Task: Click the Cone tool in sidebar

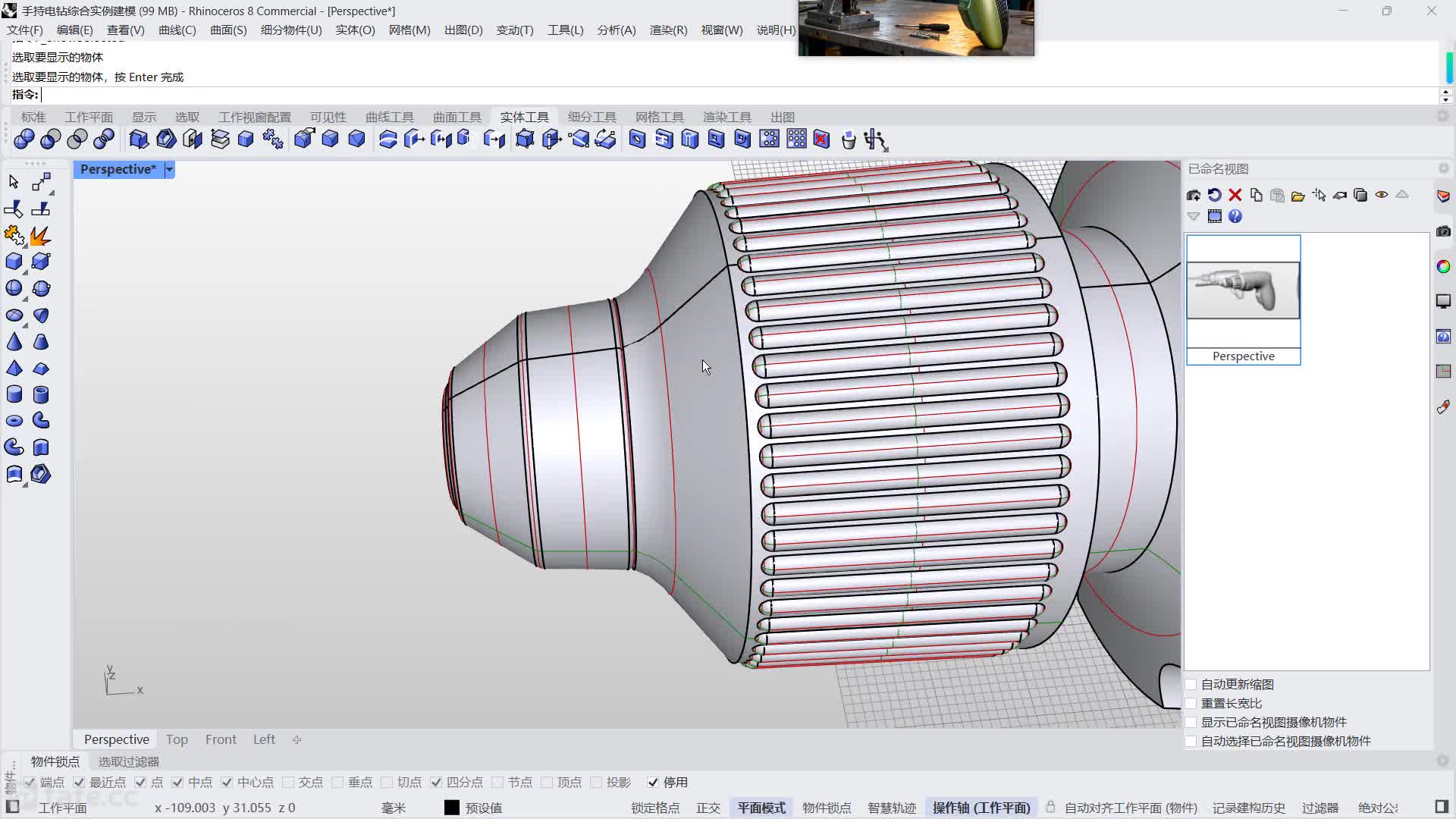Action: pos(14,342)
